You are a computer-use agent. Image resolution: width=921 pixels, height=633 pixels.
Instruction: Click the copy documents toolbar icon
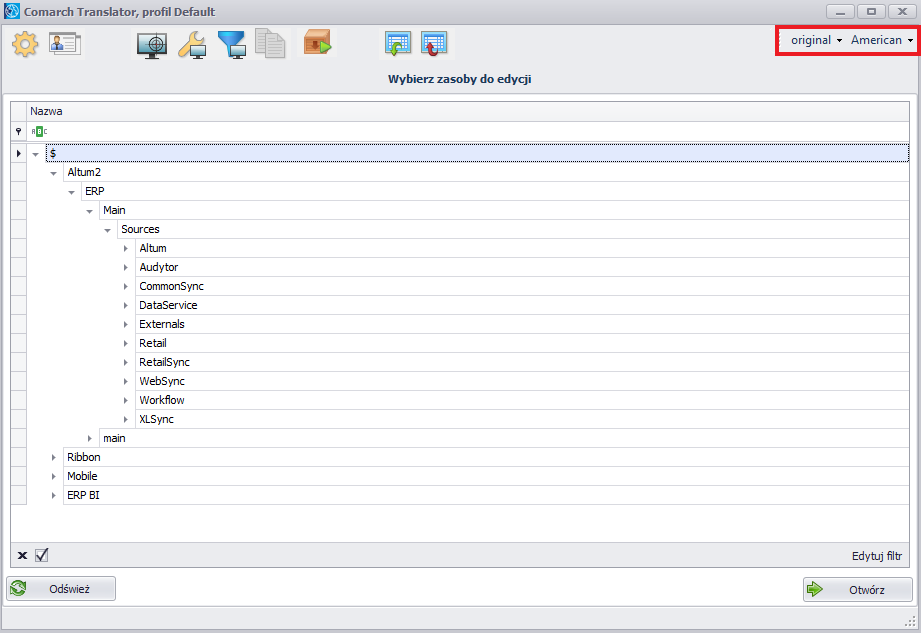coord(270,43)
